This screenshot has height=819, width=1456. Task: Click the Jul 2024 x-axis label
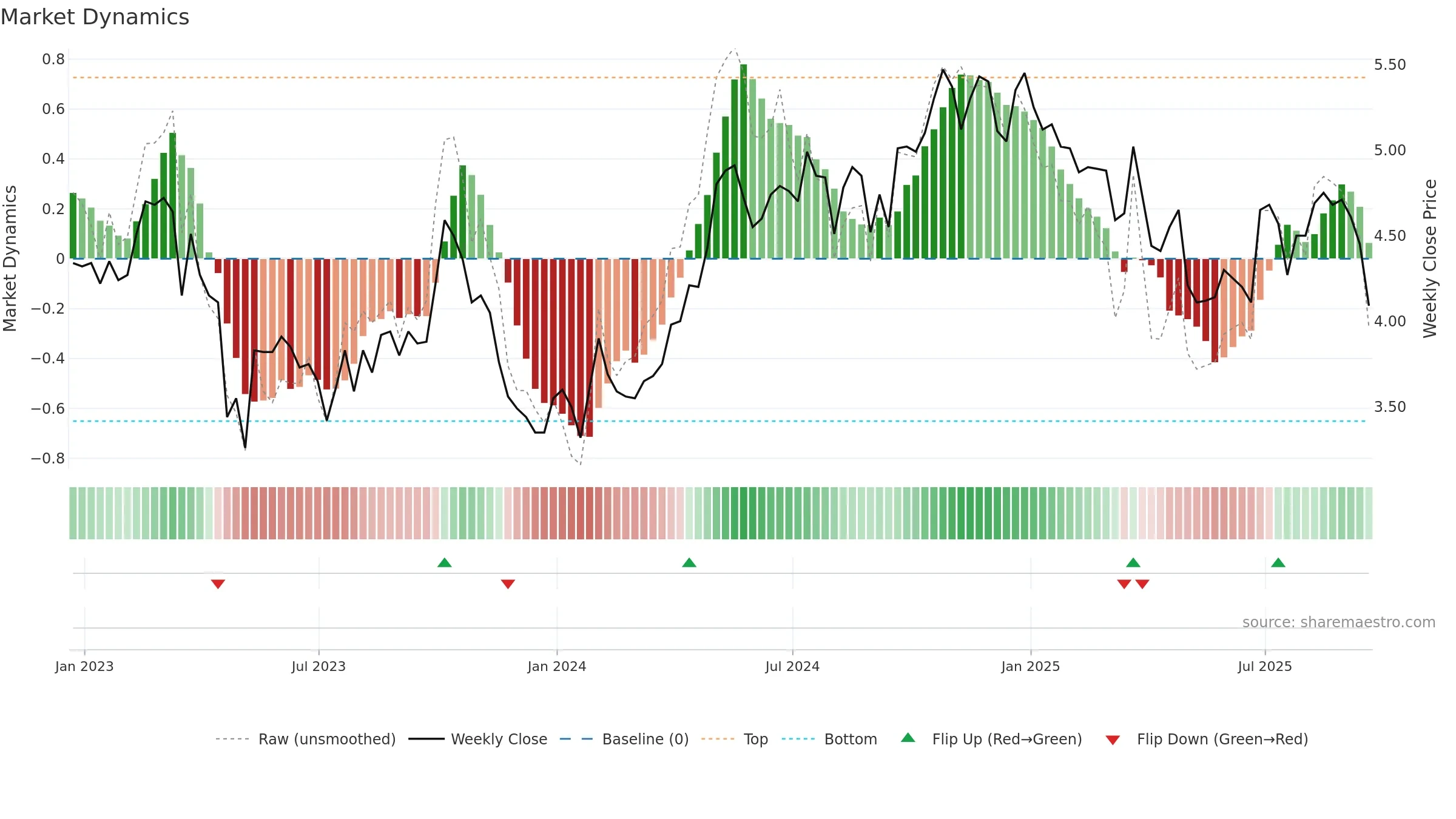(x=792, y=666)
